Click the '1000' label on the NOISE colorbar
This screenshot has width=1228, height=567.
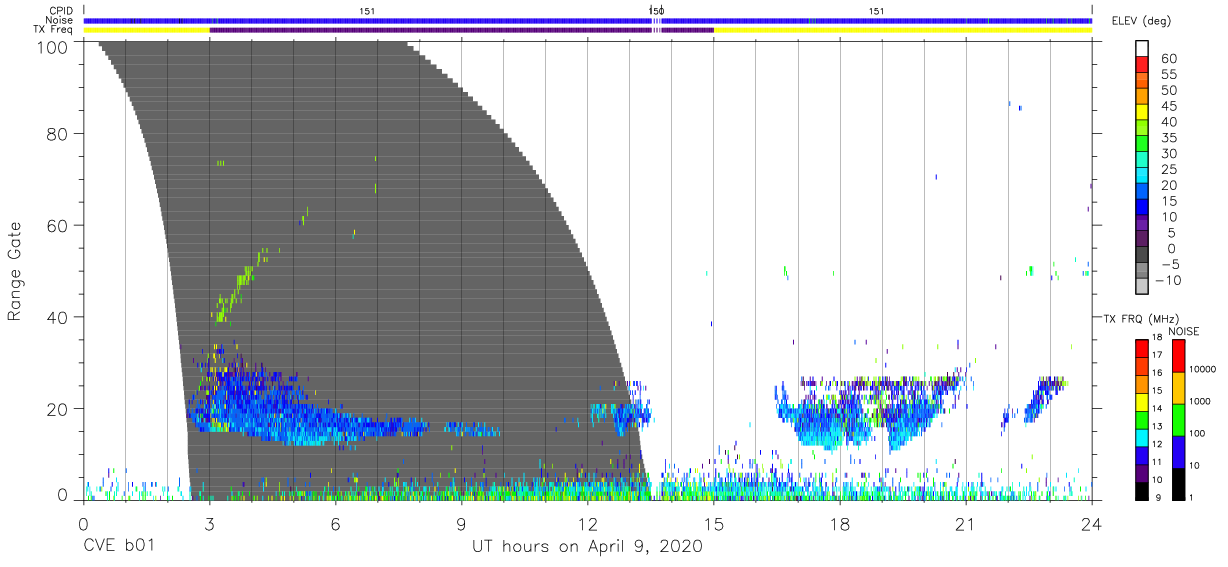1201,401
